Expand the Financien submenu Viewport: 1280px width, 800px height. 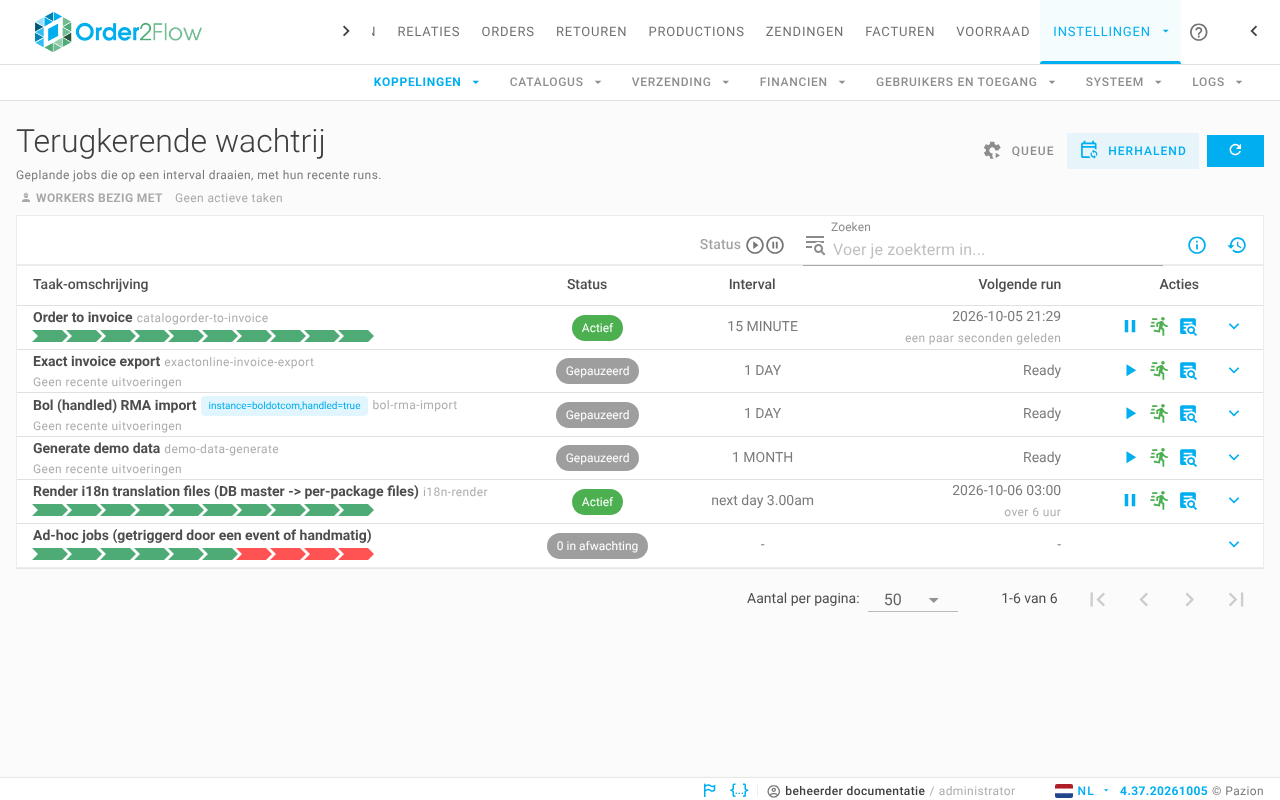(x=803, y=82)
